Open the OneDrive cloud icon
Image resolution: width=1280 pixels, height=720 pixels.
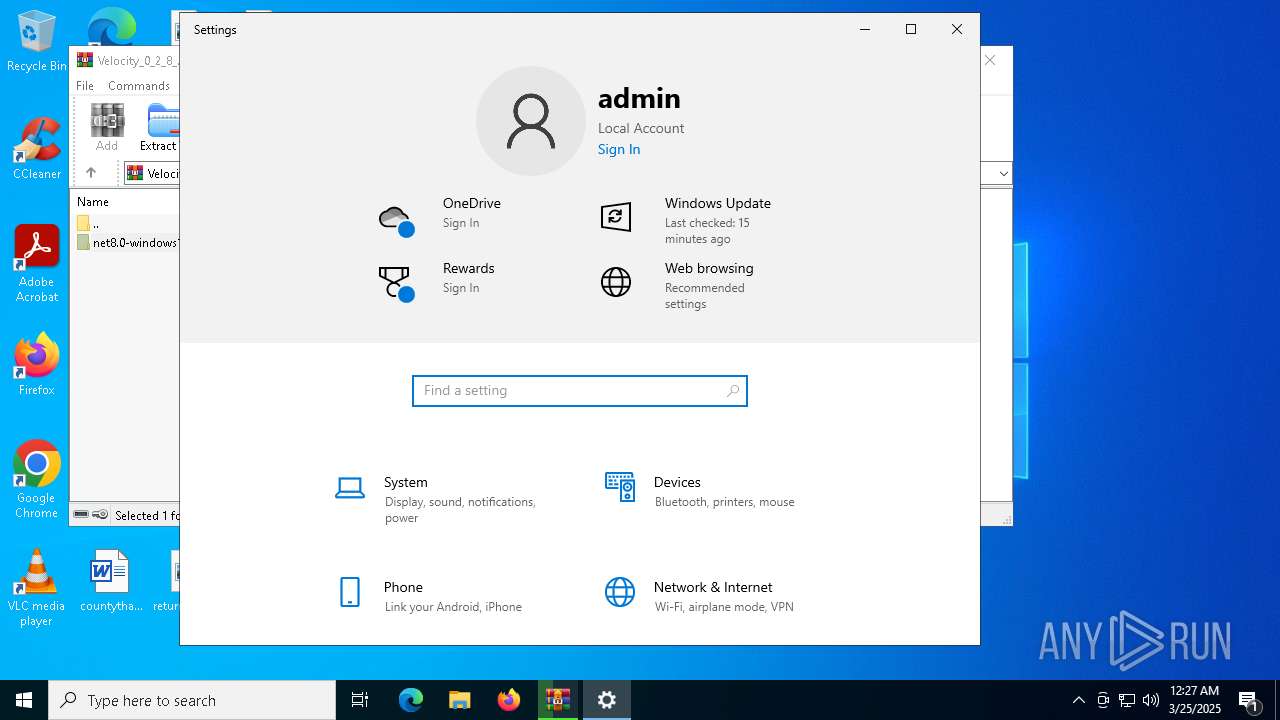point(396,220)
